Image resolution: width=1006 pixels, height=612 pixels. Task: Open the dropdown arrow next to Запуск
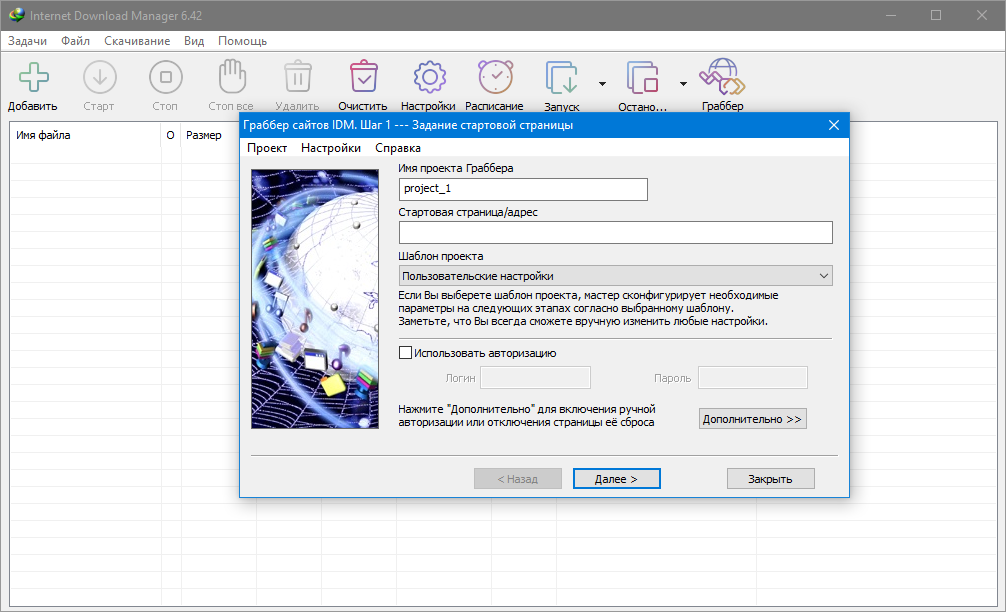click(602, 84)
